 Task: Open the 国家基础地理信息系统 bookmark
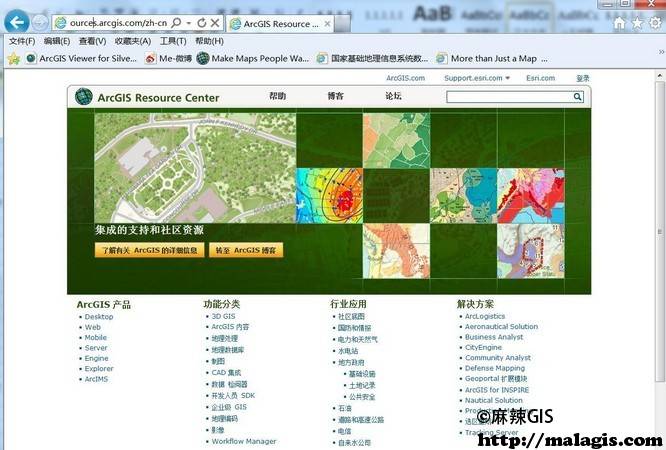(373, 58)
